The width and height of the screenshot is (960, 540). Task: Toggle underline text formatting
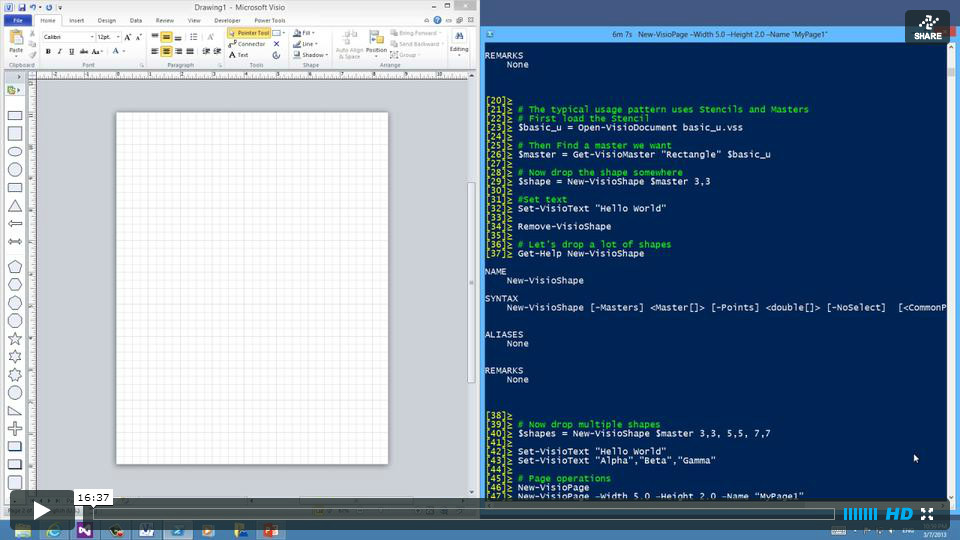coord(69,51)
